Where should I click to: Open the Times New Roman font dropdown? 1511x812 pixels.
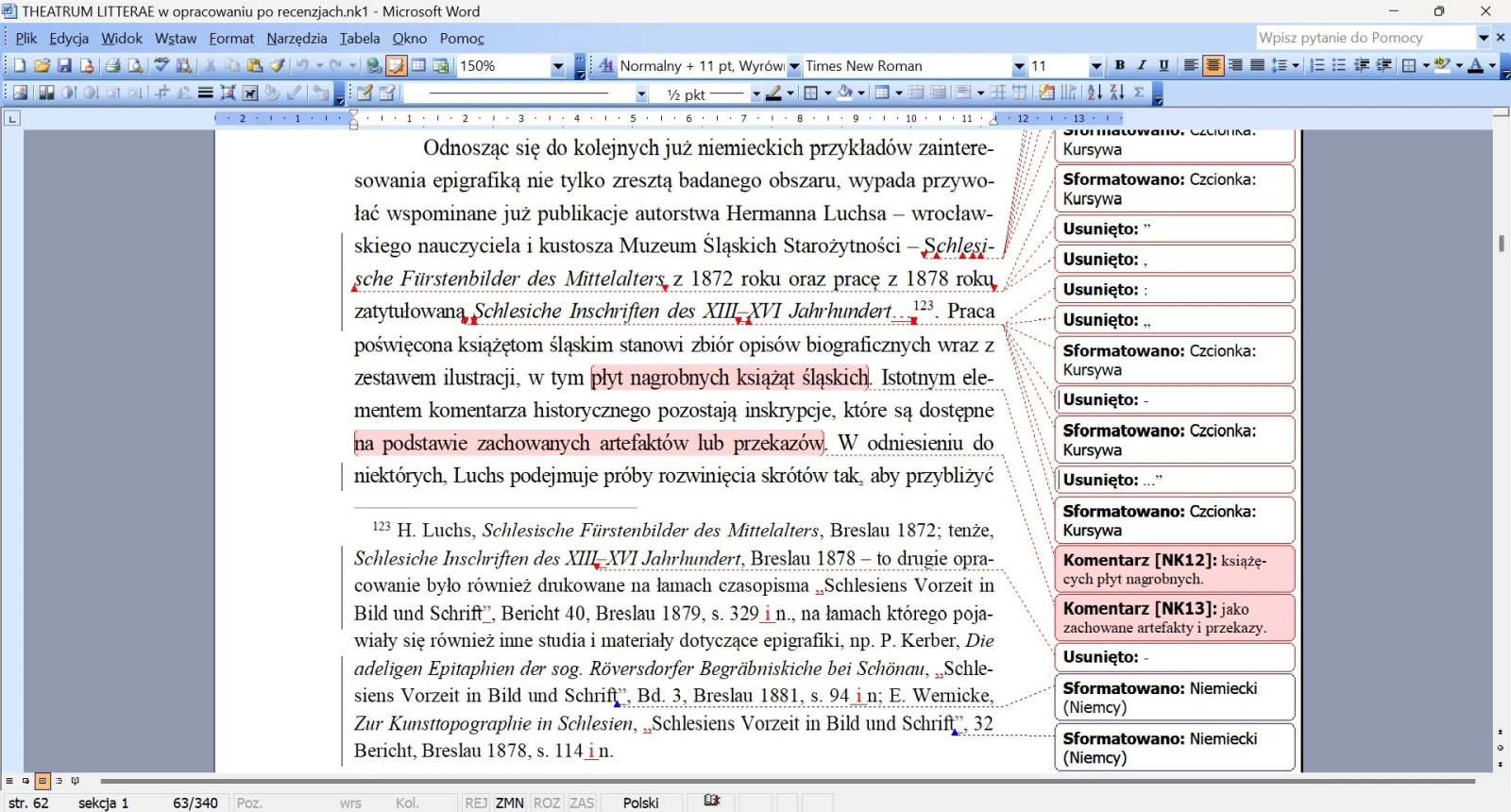[x=1019, y=67]
